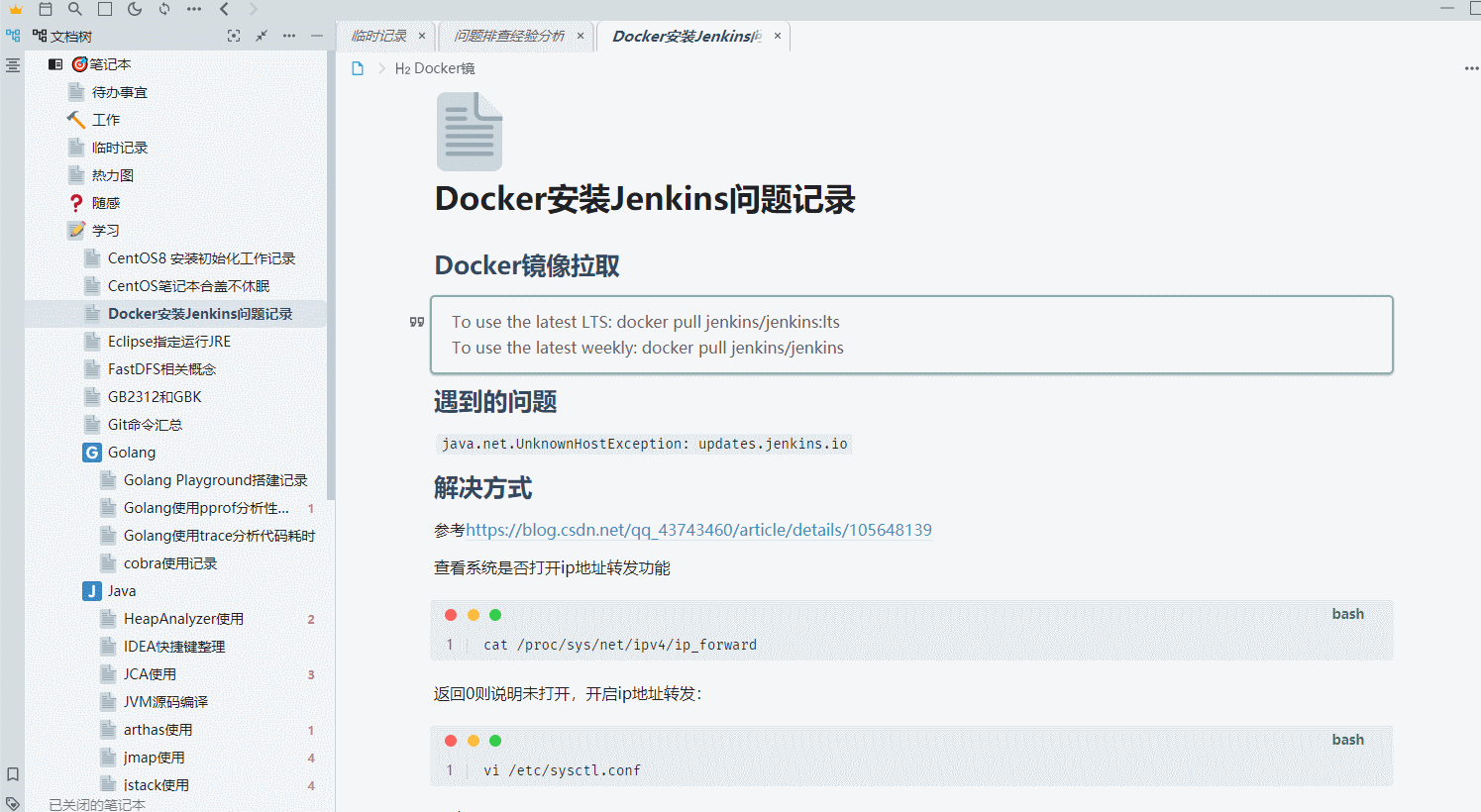Image resolution: width=1481 pixels, height=812 pixels.
Task: Click the search magnifier icon
Action: tap(75, 9)
